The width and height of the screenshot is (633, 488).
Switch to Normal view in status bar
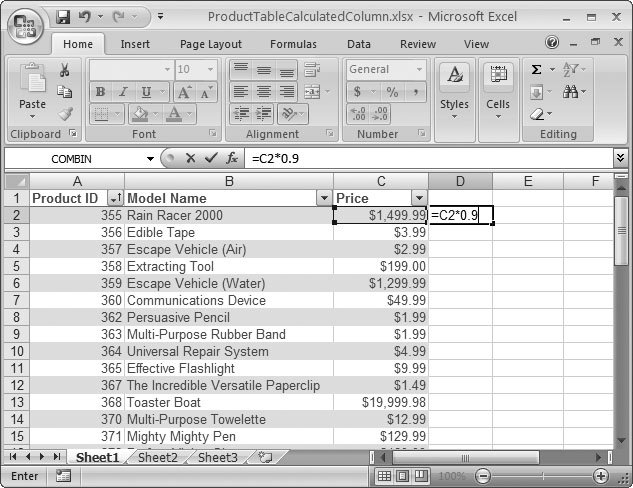[x=384, y=477]
